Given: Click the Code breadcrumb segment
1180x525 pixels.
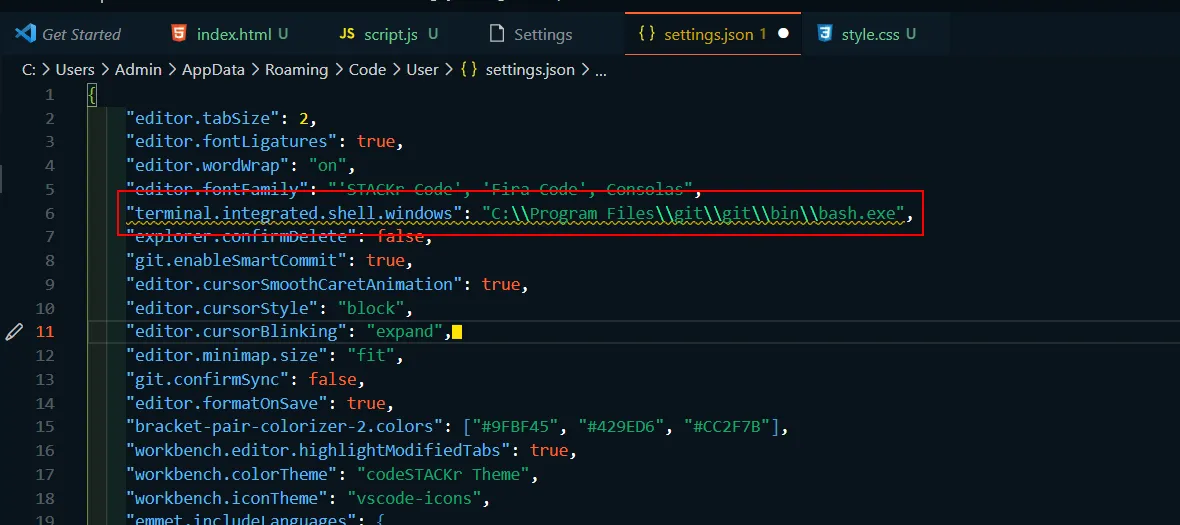Looking at the screenshot, I should click(367, 70).
